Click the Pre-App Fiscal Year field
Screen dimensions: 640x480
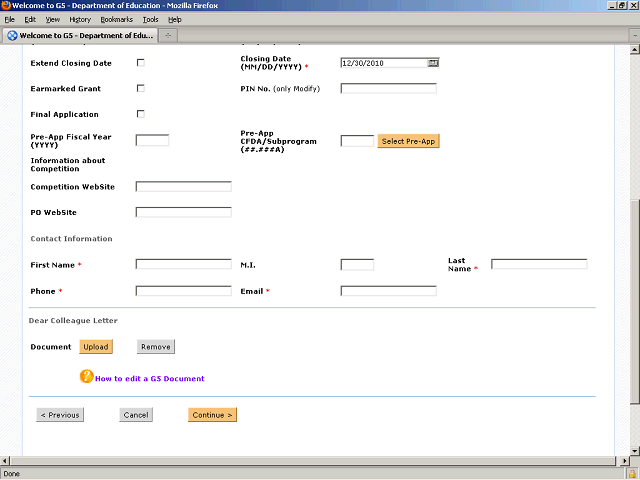click(152, 140)
